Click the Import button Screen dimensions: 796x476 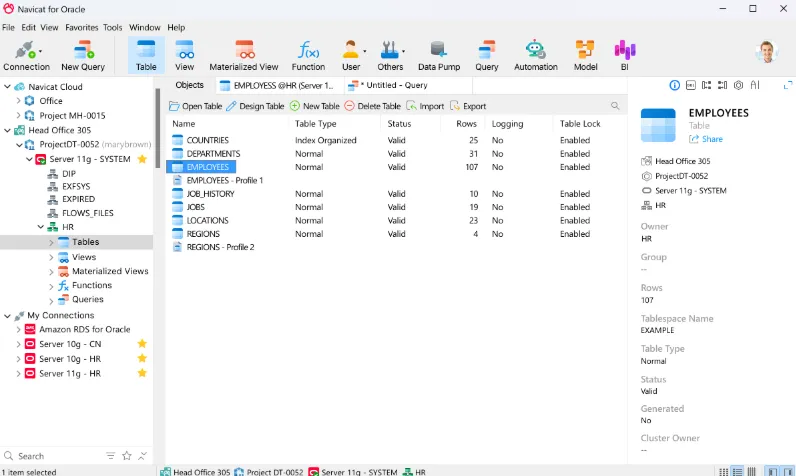click(x=425, y=106)
